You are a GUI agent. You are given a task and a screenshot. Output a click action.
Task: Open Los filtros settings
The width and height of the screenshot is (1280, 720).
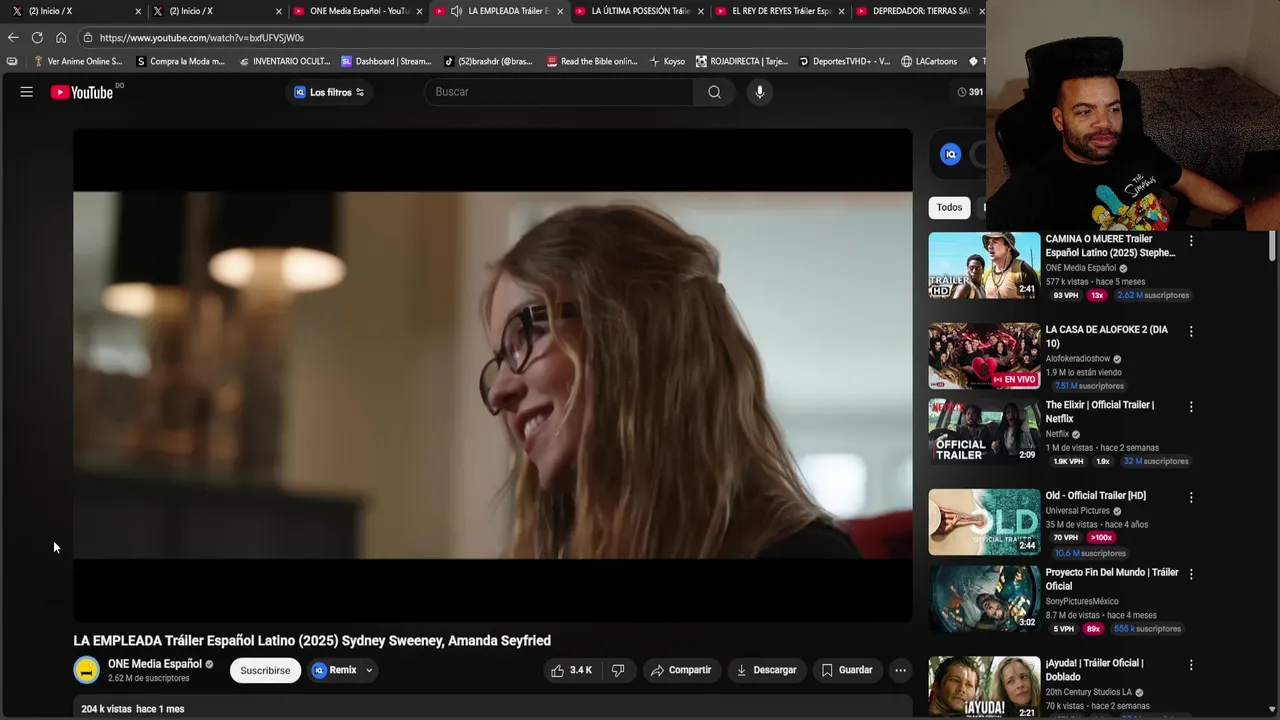[x=329, y=92]
